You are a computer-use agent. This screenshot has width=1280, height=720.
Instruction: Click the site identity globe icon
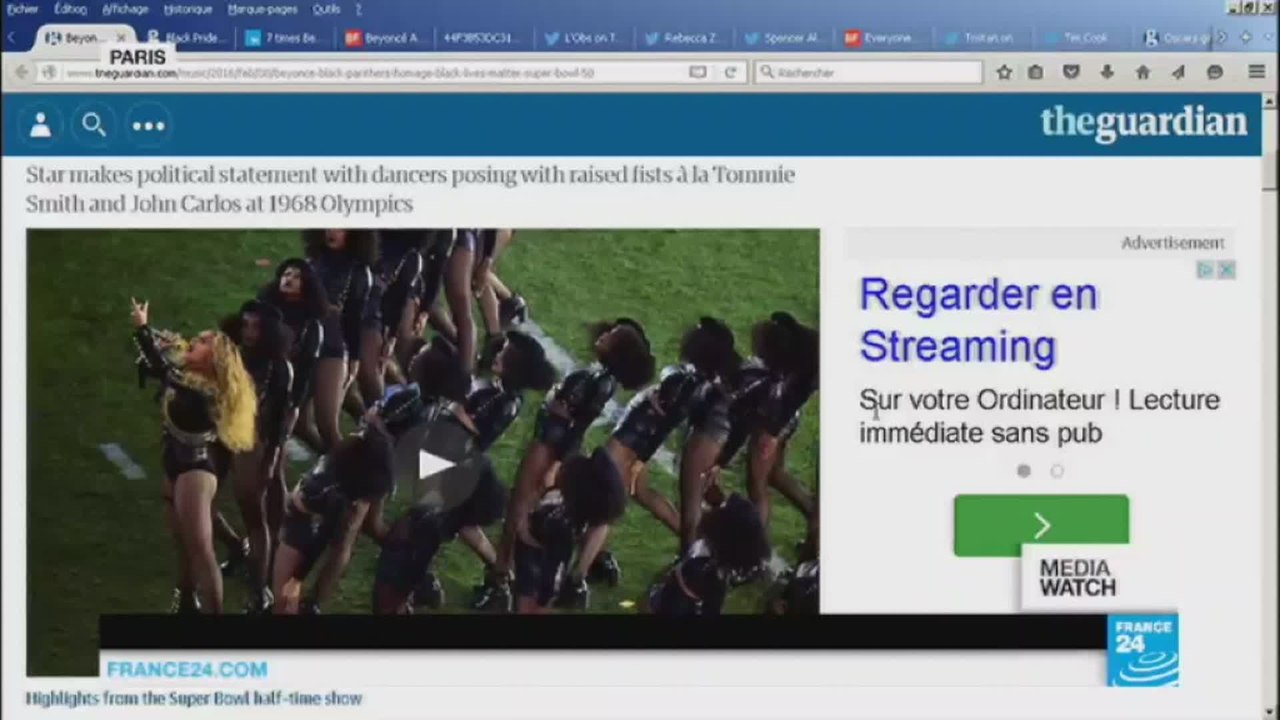48,72
